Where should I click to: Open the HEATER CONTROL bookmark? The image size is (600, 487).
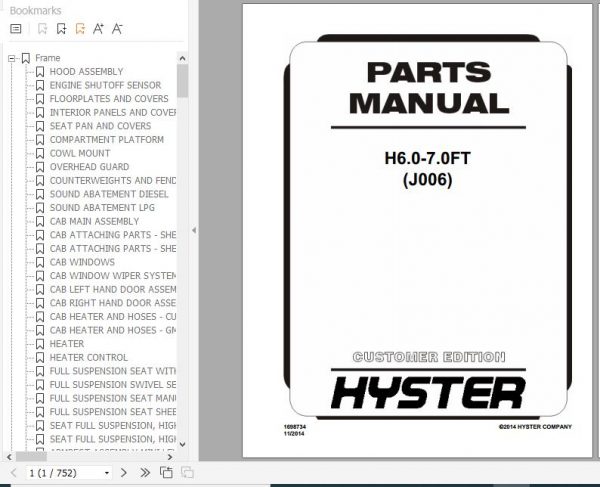click(x=89, y=357)
